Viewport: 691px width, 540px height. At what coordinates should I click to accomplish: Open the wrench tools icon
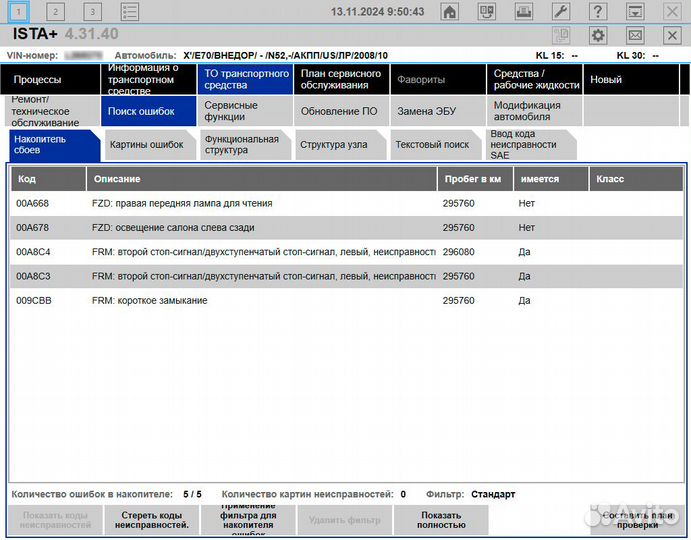coord(561,11)
